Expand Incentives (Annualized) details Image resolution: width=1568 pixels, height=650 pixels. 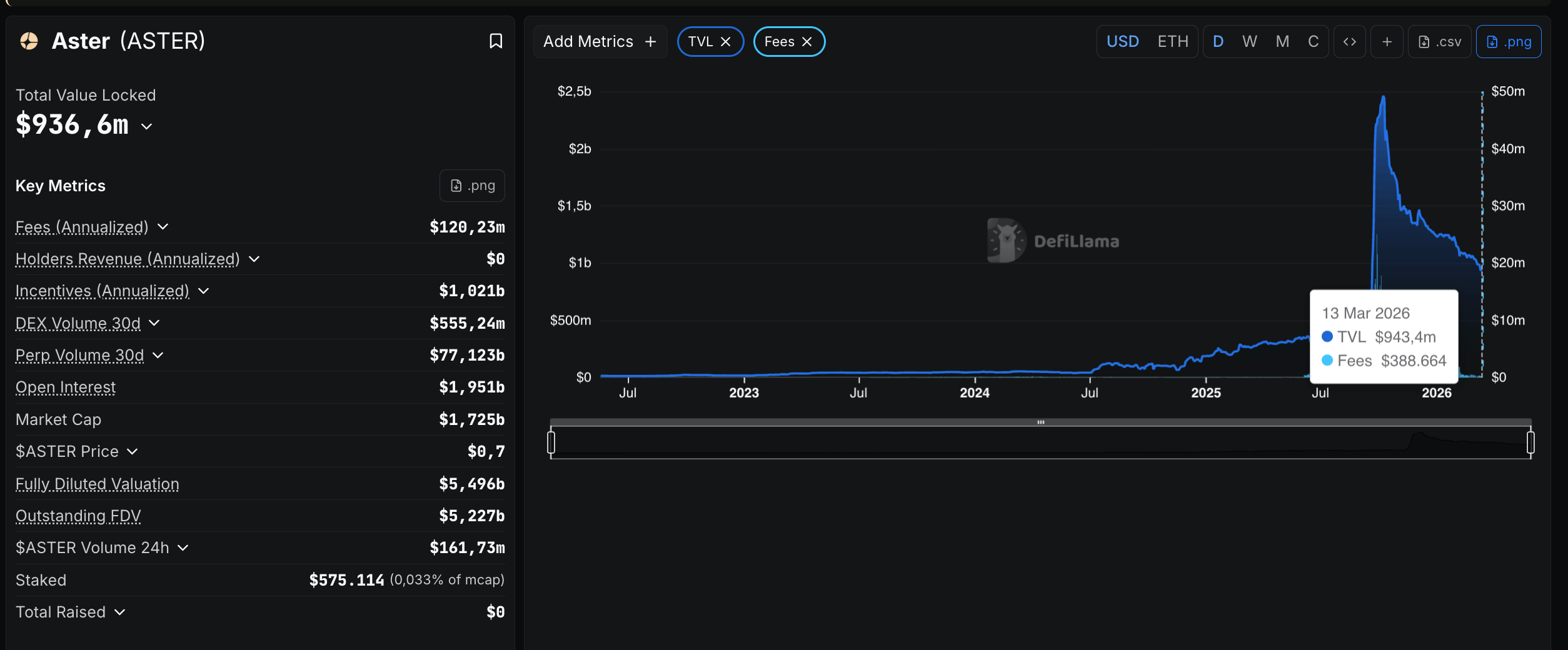tap(204, 291)
